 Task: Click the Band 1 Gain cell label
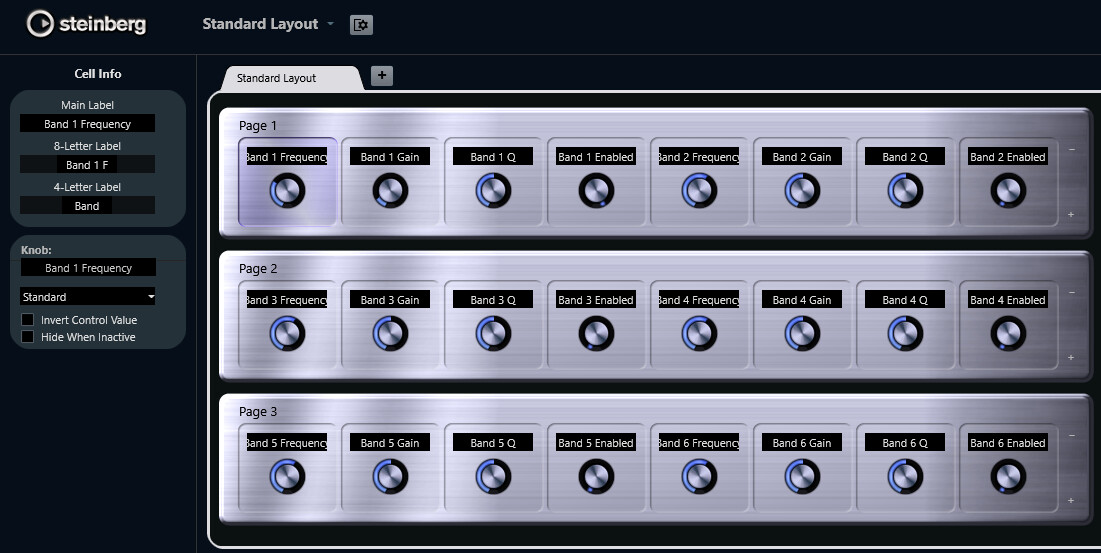[x=390, y=157]
